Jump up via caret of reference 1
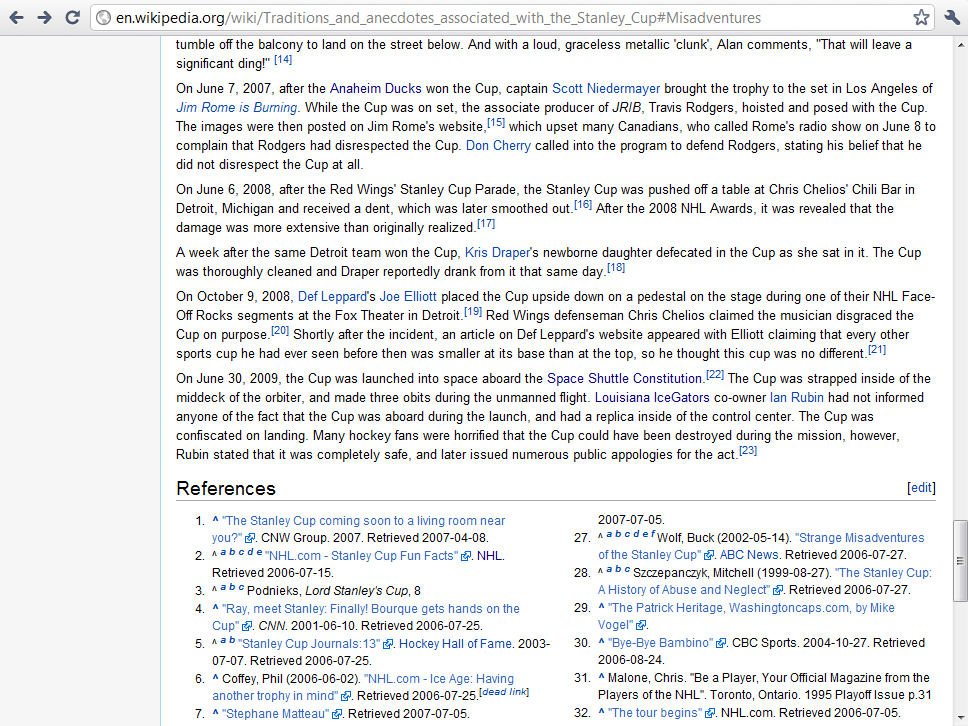 (x=215, y=520)
